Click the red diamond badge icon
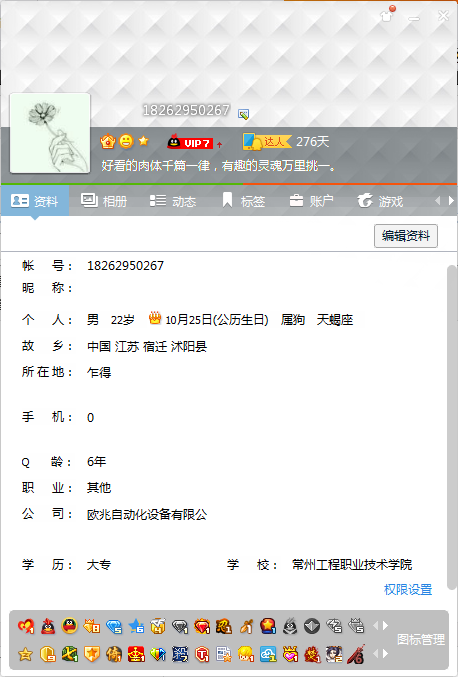The image size is (458, 677). coord(202,626)
